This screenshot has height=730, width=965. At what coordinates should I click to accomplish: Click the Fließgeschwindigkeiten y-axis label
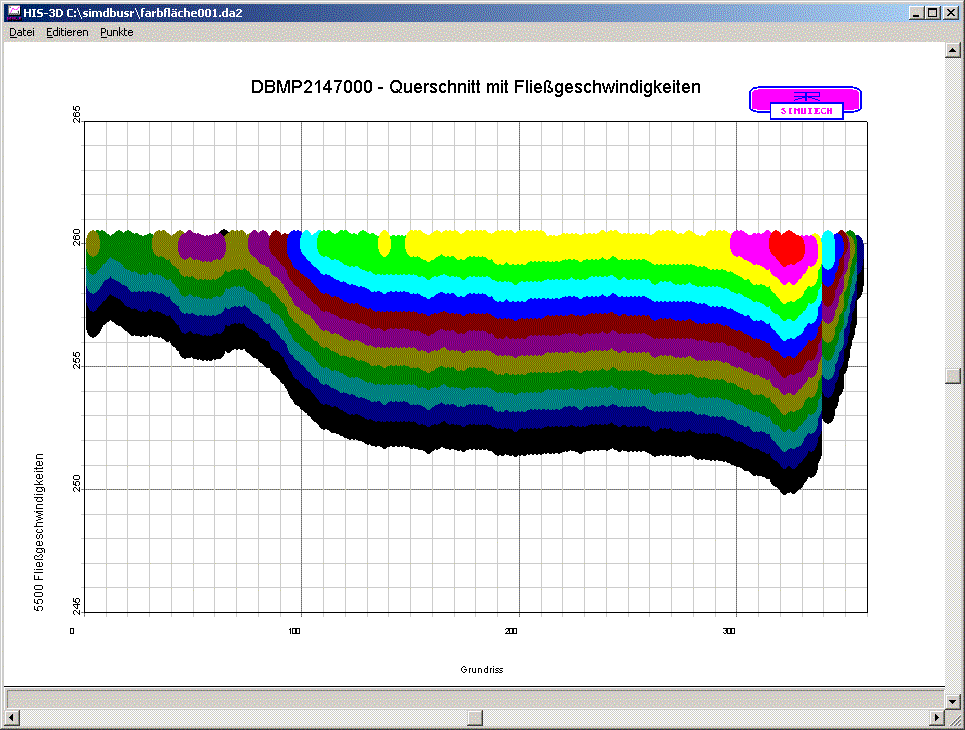point(39,532)
